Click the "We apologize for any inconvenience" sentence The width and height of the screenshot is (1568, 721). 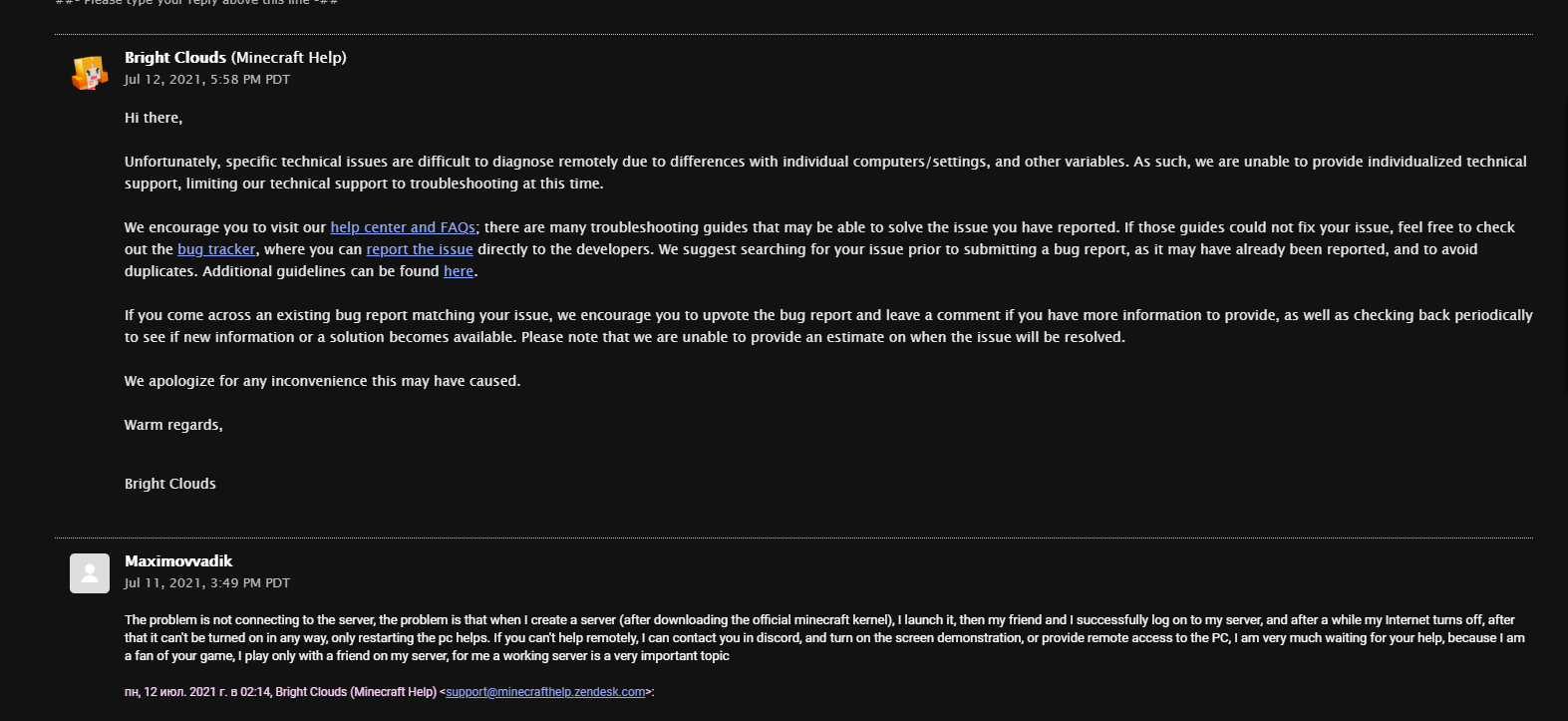[x=322, y=381]
